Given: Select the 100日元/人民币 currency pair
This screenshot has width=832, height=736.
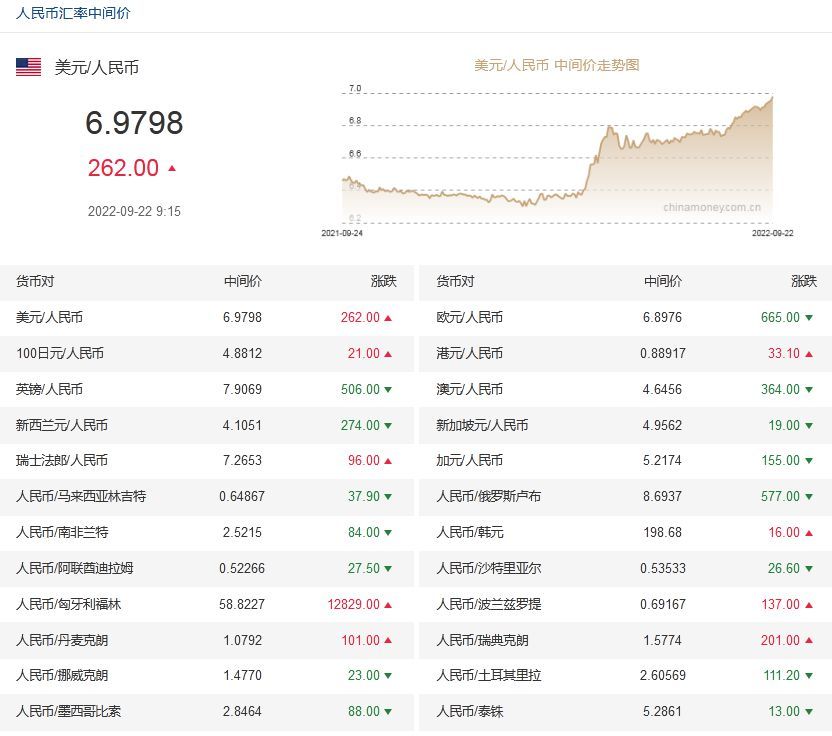Looking at the screenshot, I should click(60, 354).
